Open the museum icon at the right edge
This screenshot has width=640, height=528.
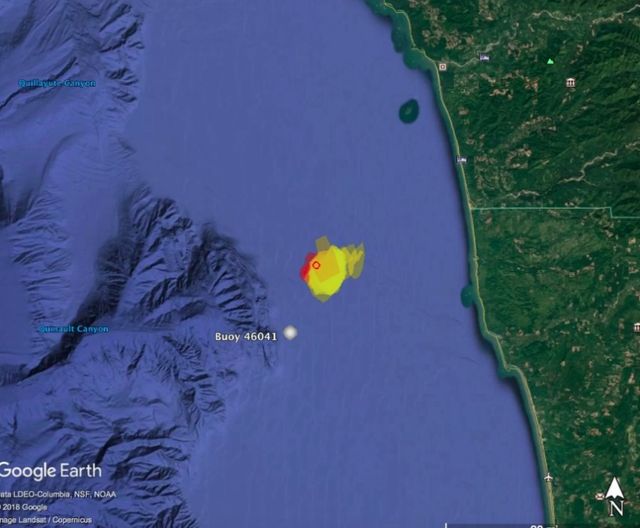[x=637, y=327]
